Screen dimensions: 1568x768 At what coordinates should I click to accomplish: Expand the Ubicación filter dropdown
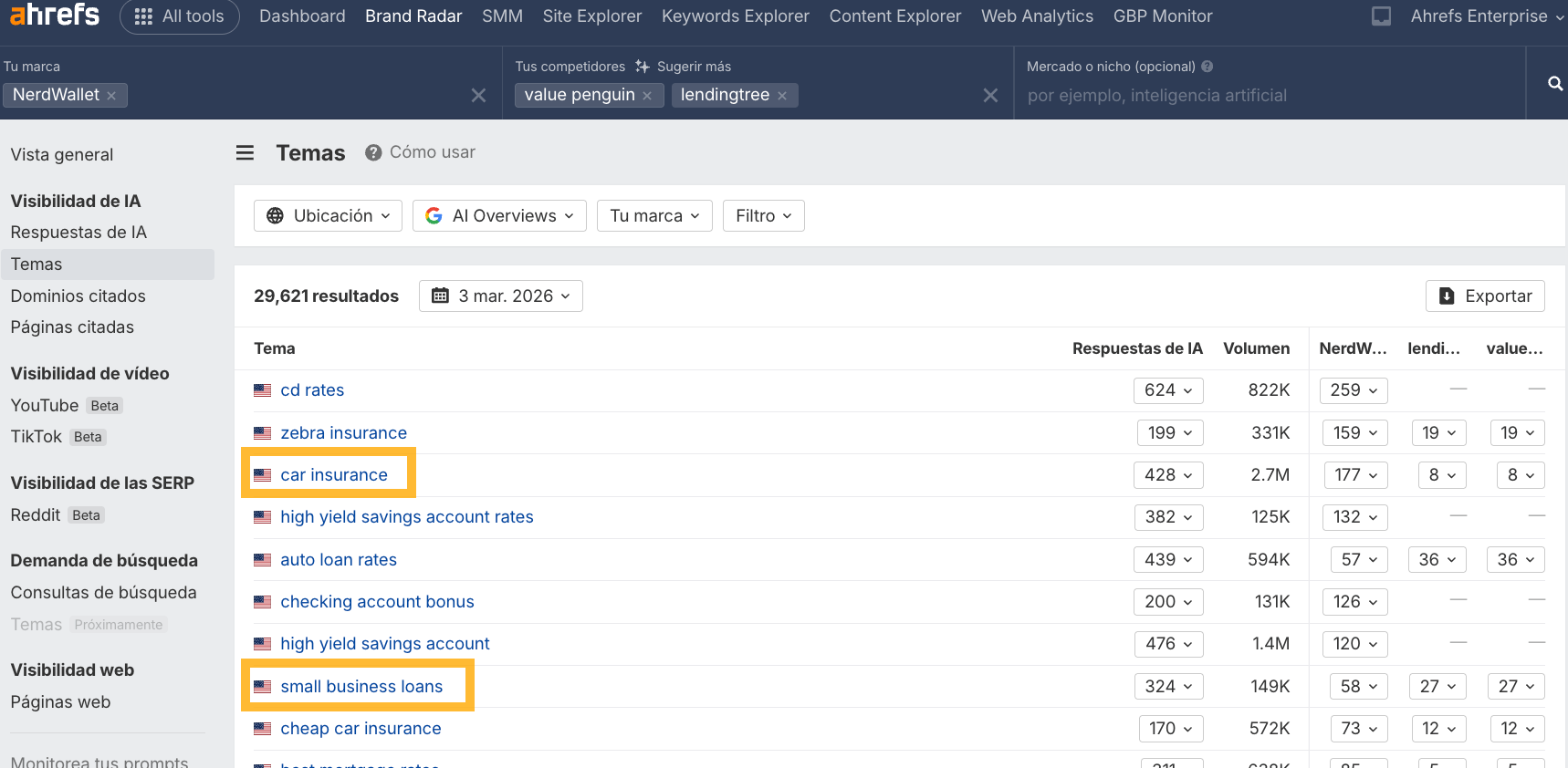(328, 216)
